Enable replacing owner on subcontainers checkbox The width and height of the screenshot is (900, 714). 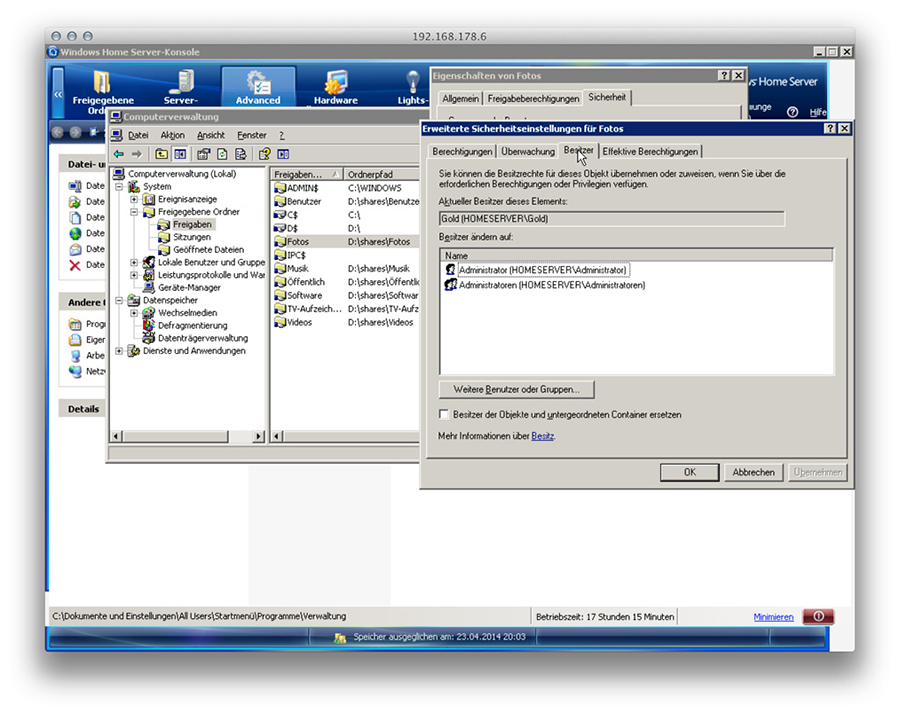445,414
